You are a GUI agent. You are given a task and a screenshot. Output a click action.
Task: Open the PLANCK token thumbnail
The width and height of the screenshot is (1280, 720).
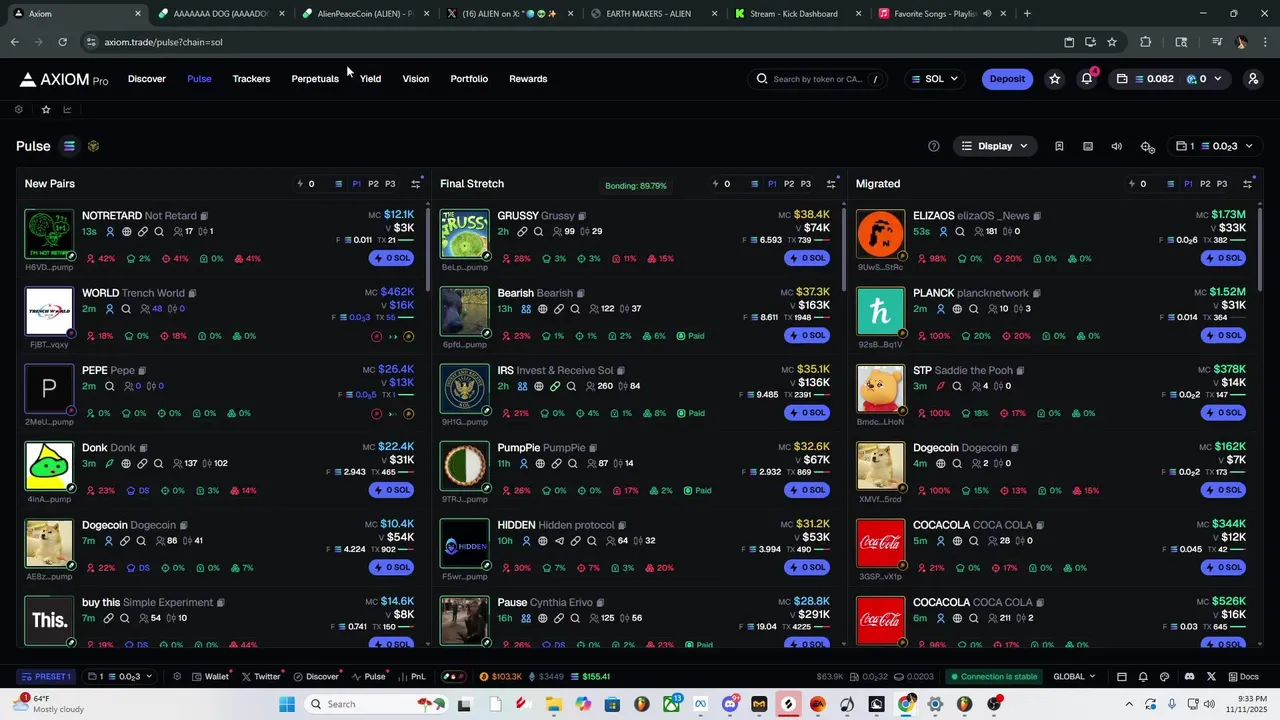pyautogui.click(x=880, y=312)
